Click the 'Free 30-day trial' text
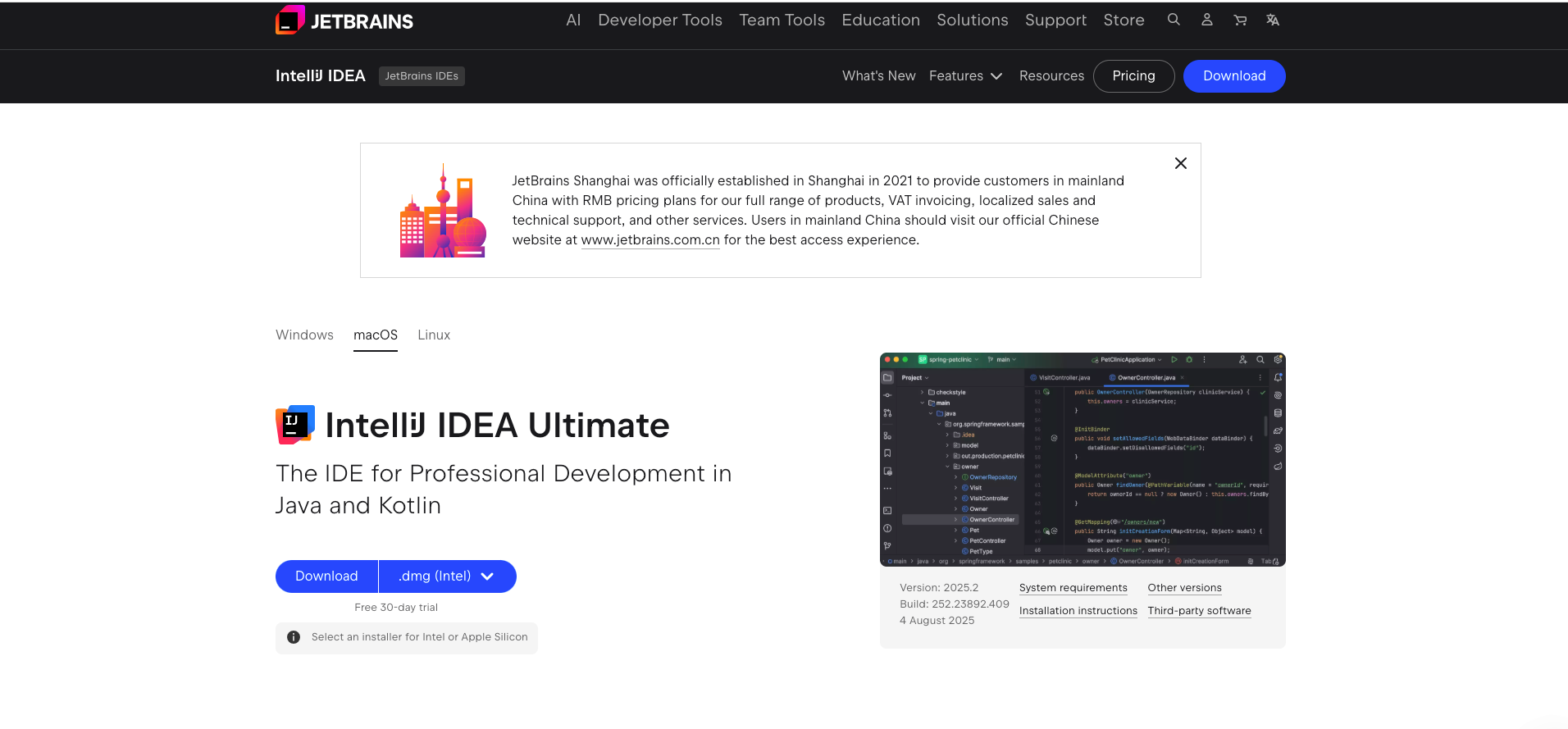The image size is (1568, 729). [396, 608]
